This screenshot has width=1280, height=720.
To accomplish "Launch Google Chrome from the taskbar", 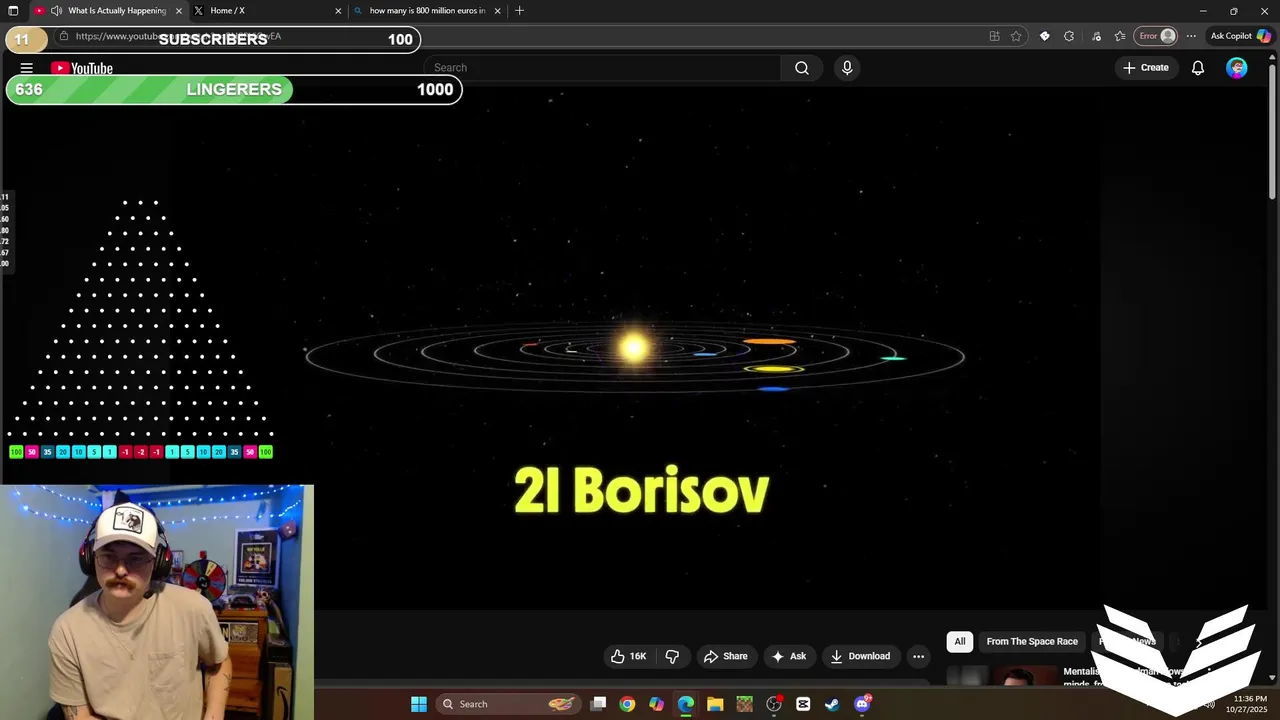I will click(627, 704).
